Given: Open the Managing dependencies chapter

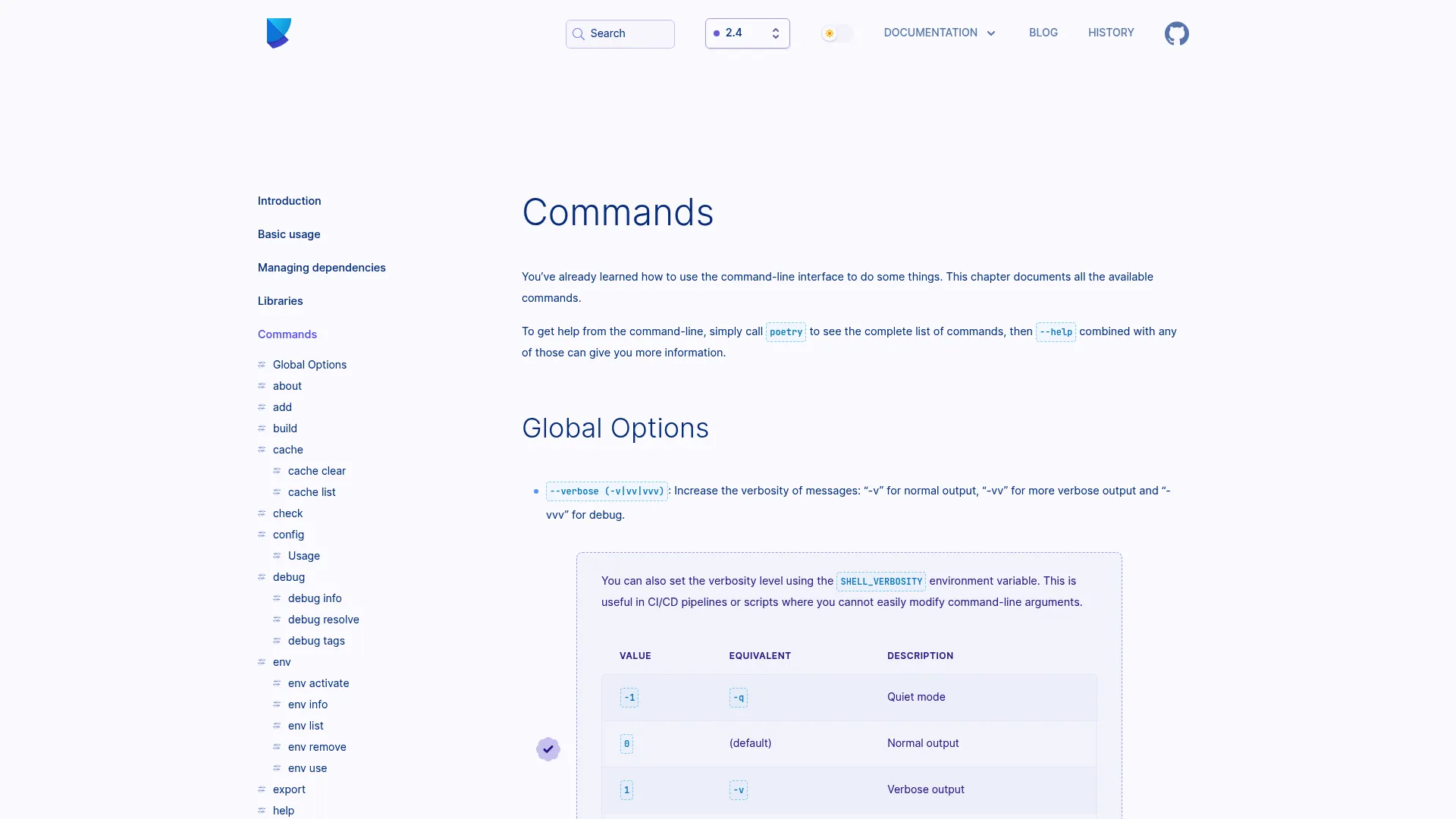Looking at the screenshot, I should pyautogui.click(x=322, y=268).
